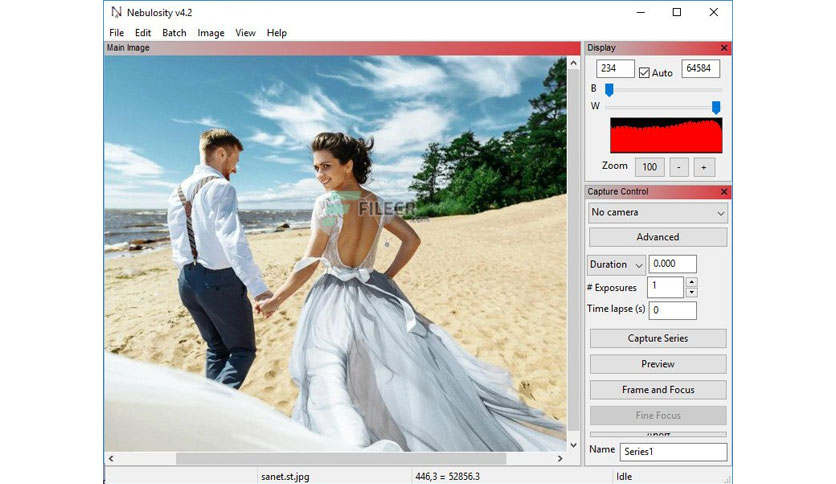Click the horizontal scrollbar thumb
Viewport: 836px width, 484px height.
pyautogui.click(x=341, y=458)
